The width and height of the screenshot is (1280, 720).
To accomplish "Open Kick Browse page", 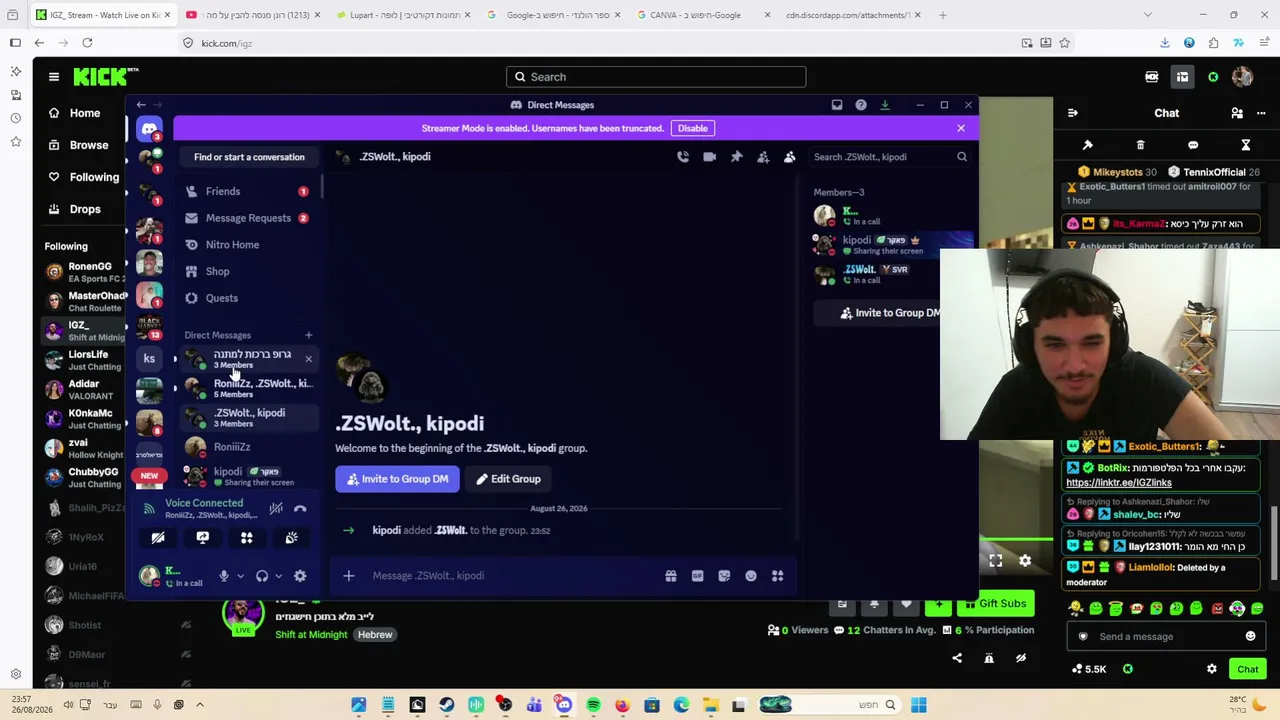I will tap(78, 145).
